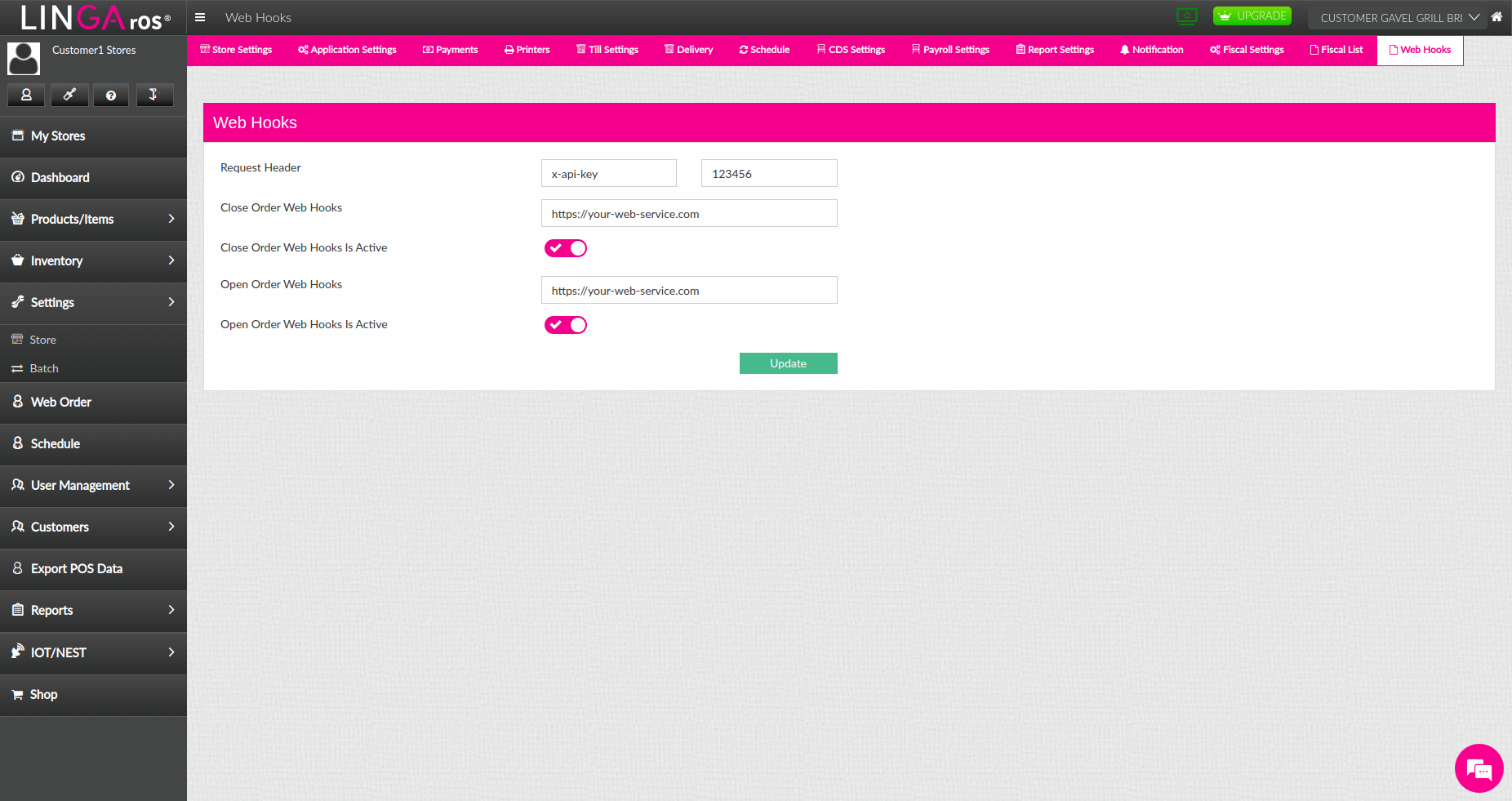The image size is (1512, 801).
Task: Click the help question mark icon
Action: [x=111, y=96]
